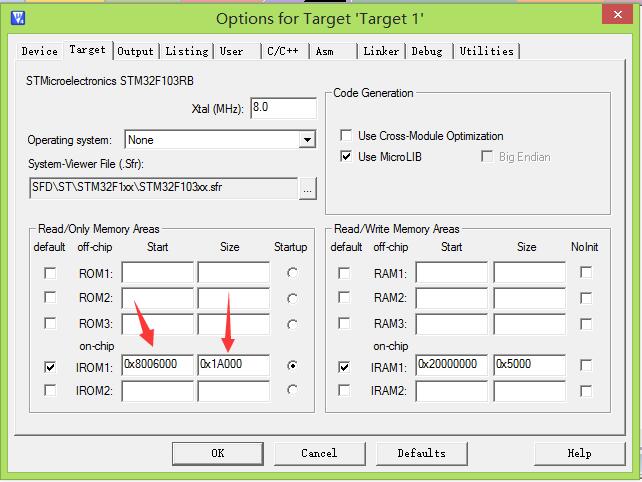This screenshot has height=482, width=642.
Task: Edit the IRAM1 Size value 0x5000
Action: pyautogui.click(x=529, y=365)
